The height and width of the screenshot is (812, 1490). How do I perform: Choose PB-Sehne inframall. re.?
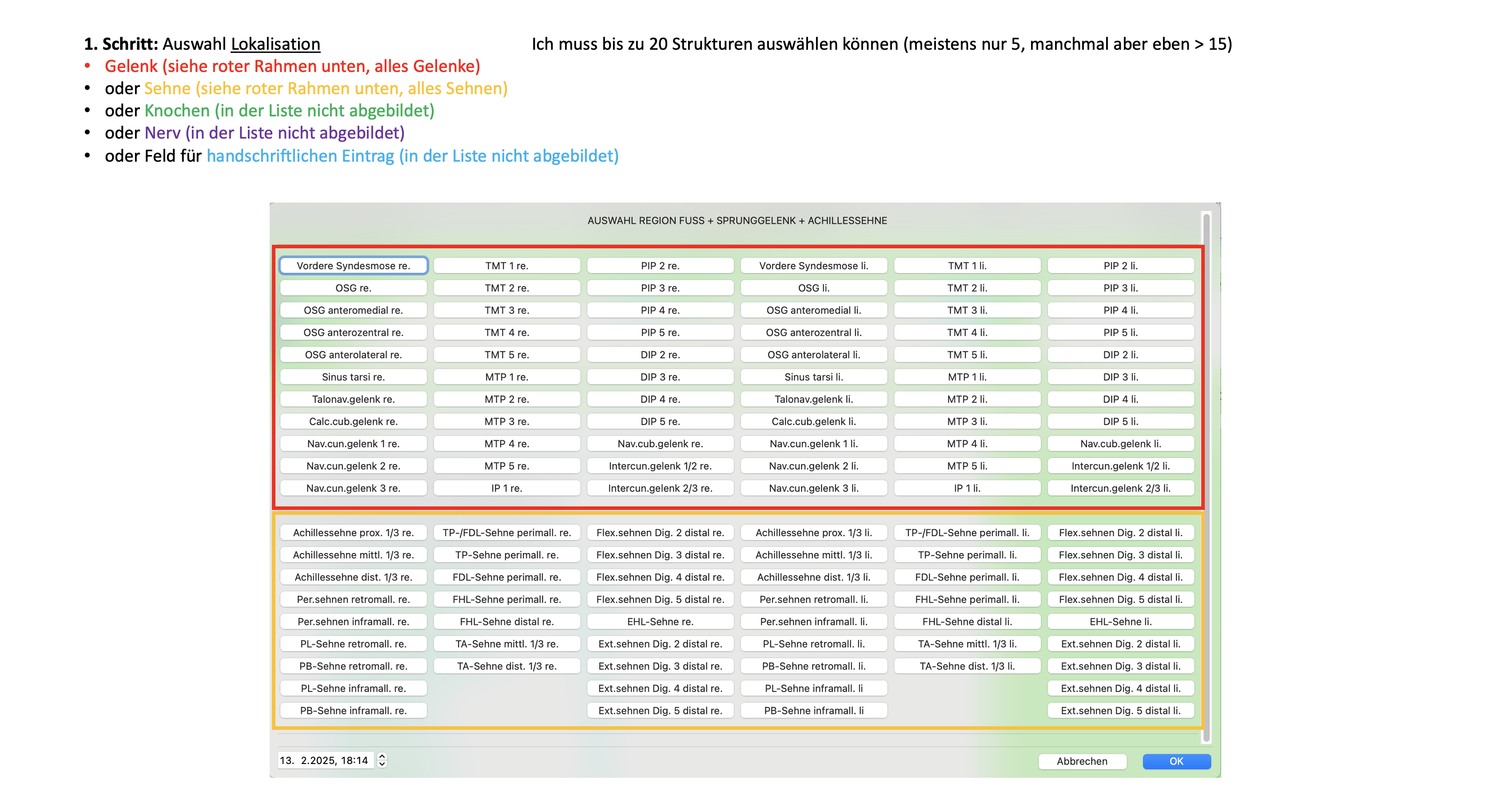click(x=354, y=710)
